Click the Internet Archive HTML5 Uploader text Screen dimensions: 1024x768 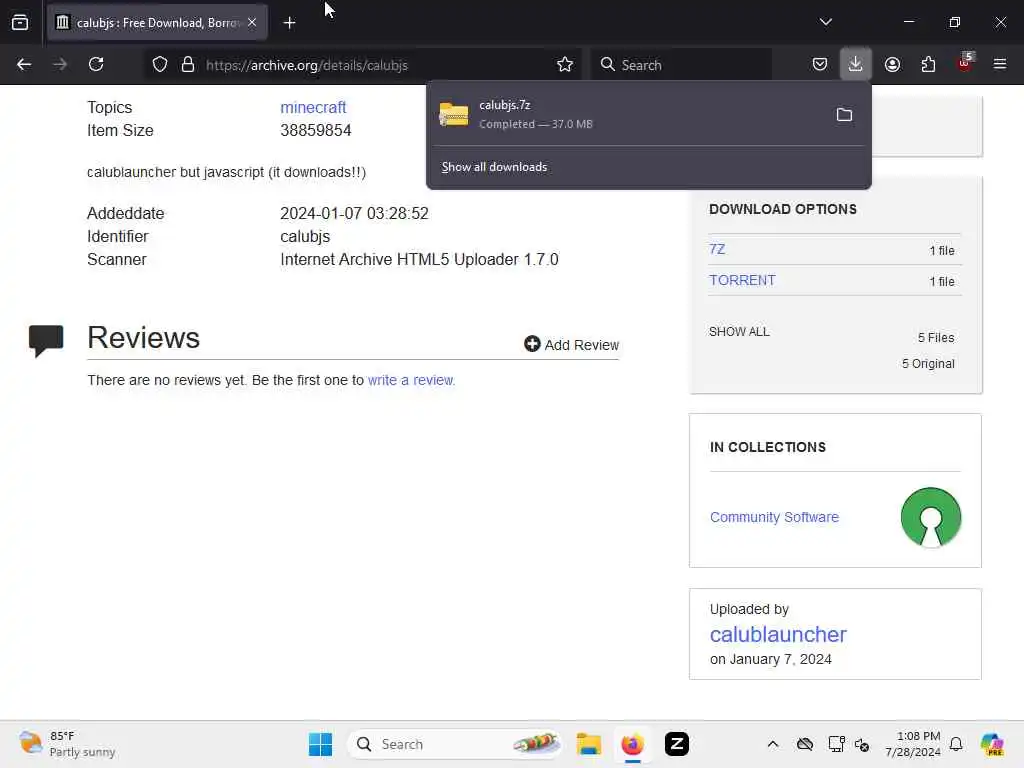tap(419, 259)
